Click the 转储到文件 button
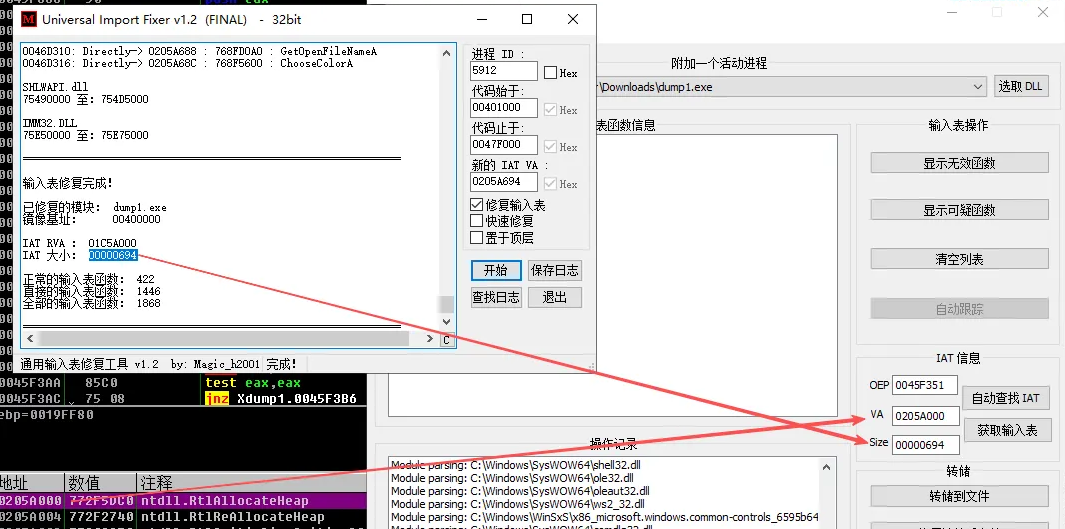Screen dimensions: 1065x529 point(959,496)
